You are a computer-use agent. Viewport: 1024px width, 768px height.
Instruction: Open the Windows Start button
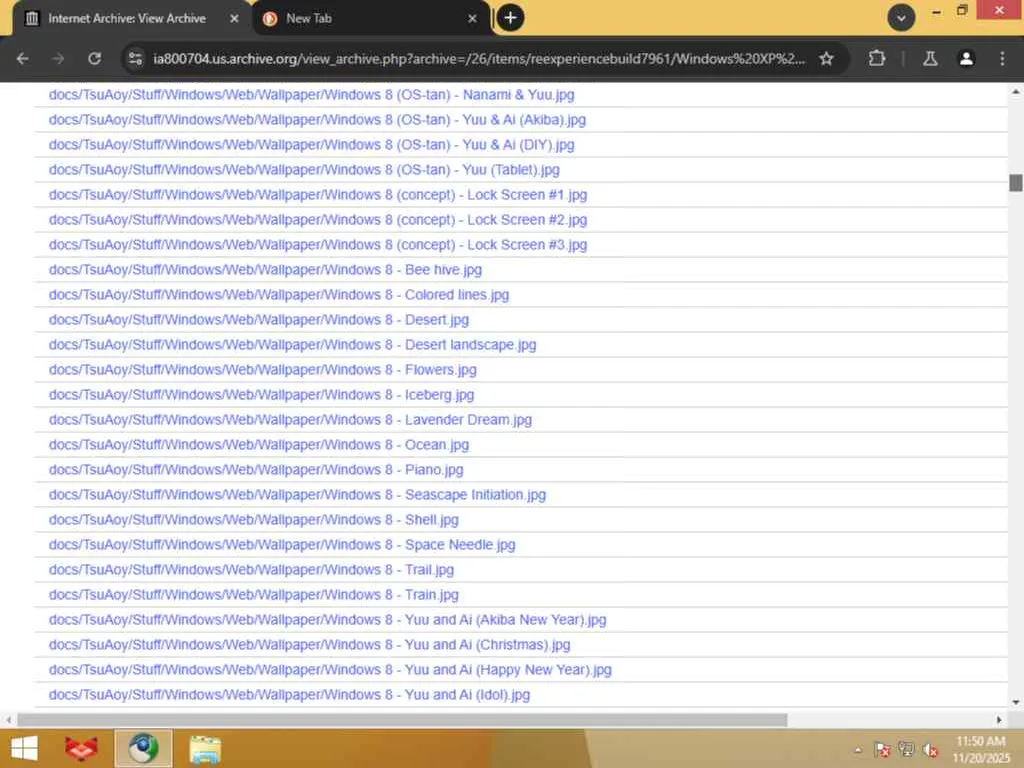25,748
